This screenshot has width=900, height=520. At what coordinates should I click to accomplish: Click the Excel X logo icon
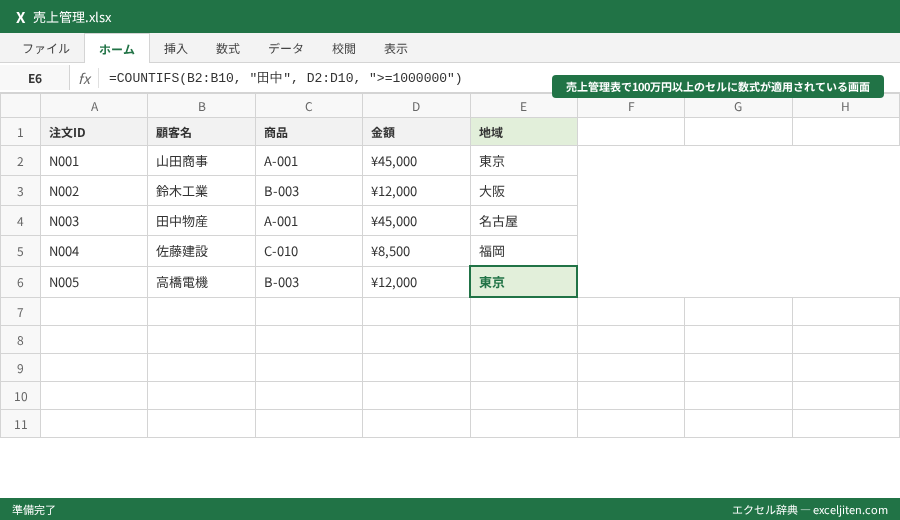tap(21, 17)
